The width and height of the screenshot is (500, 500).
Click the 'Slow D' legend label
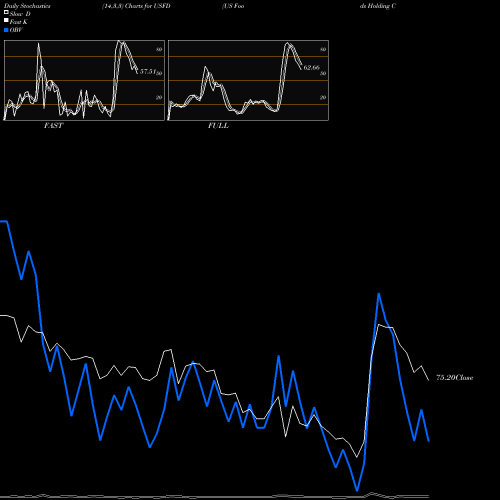(x=20, y=14)
